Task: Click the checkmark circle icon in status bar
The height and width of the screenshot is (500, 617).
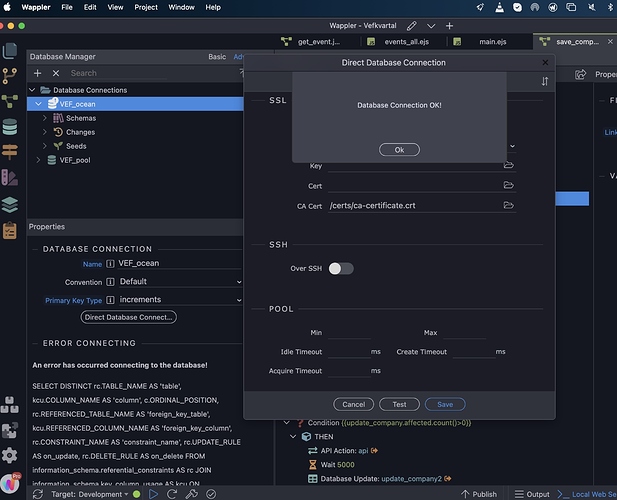Action: tap(211, 494)
